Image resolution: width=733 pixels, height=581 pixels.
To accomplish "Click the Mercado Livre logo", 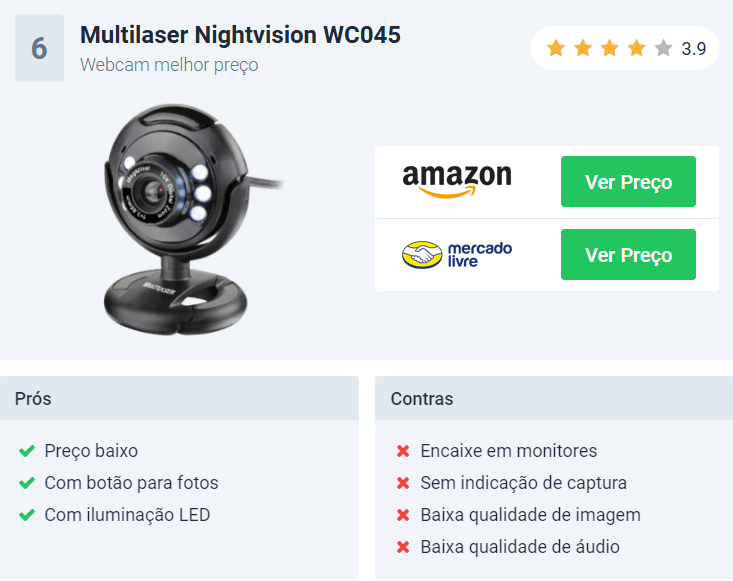I will [x=457, y=255].
